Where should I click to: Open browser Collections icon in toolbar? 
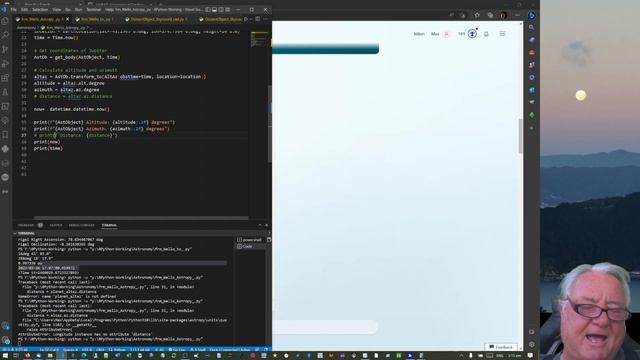490,15
